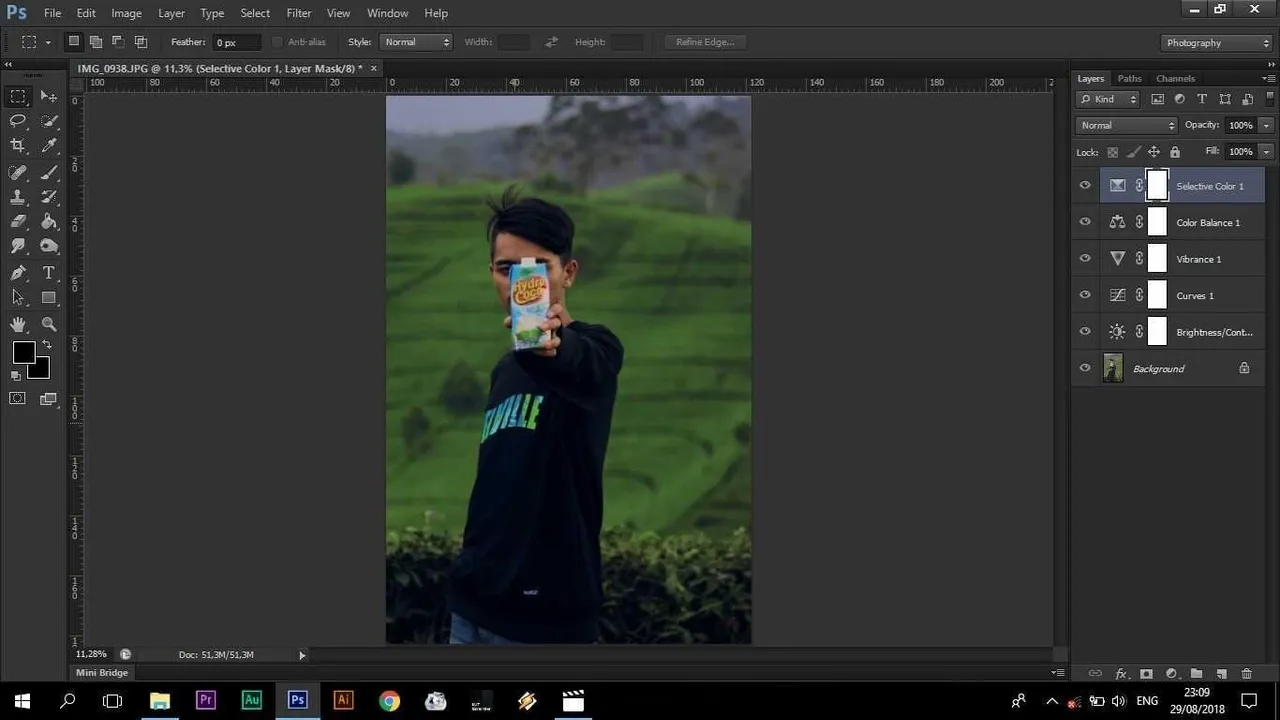Expand the document status info arrow
This screenshot has height=720, width=1280.
coord(302,655)
